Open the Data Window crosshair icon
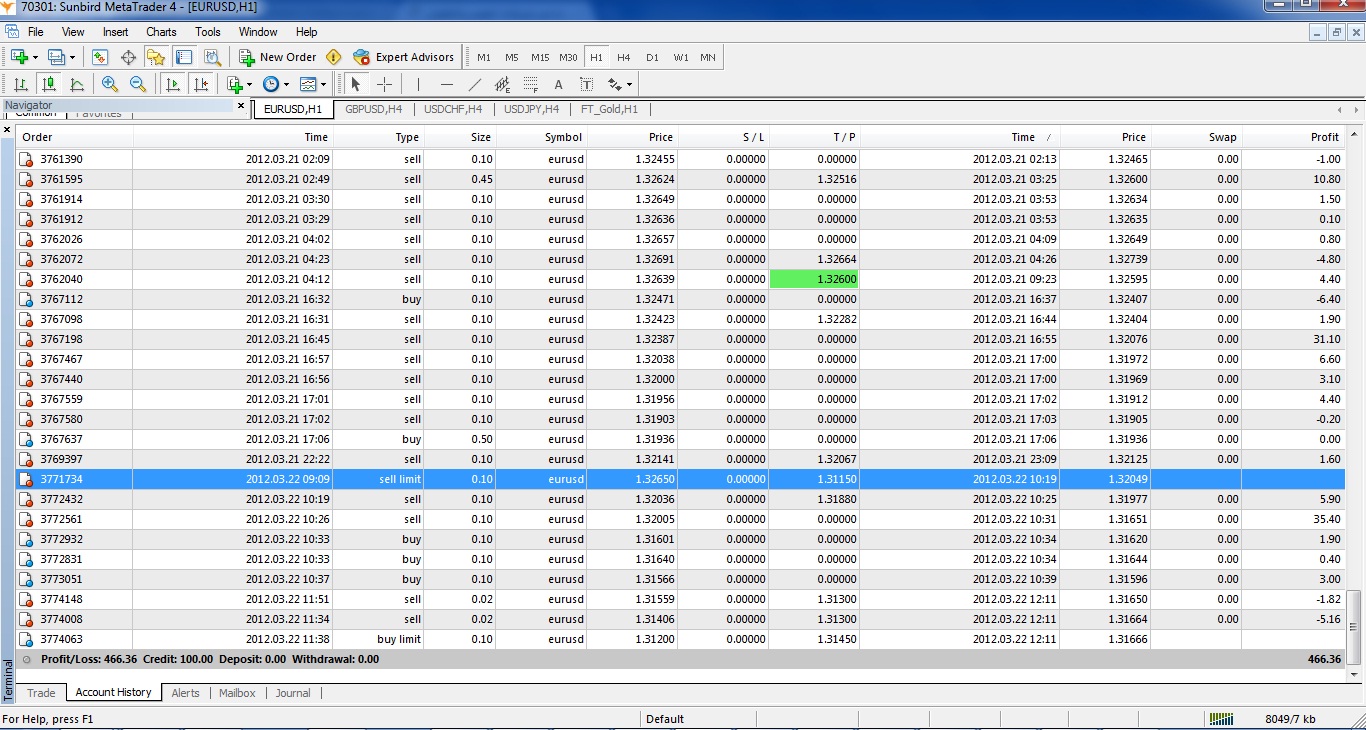Viewport: 1366px width, 730px height. pos(128,57)
